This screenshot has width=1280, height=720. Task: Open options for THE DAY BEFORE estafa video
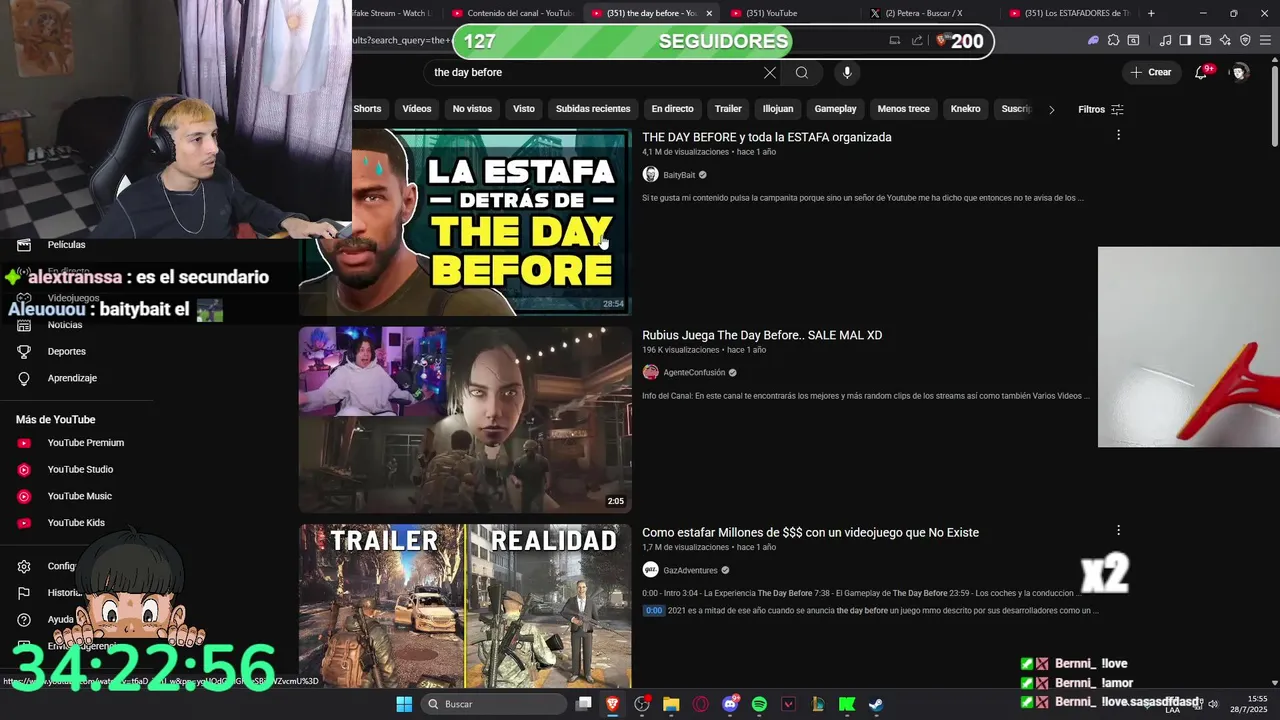point(1118,135)
